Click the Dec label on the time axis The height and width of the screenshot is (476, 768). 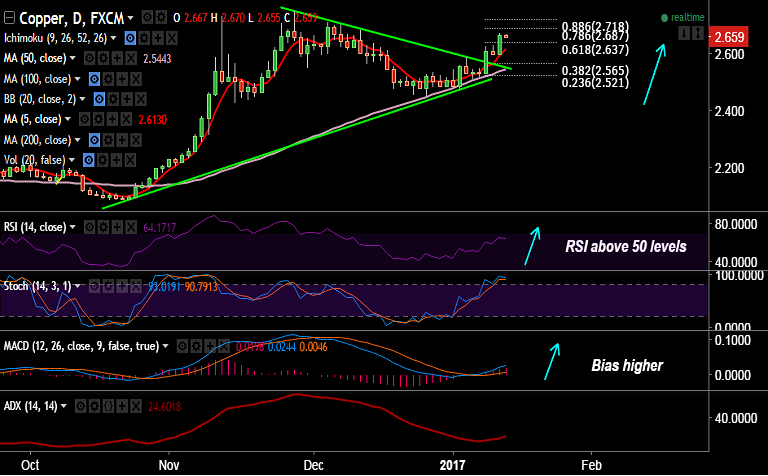(313, 465)
